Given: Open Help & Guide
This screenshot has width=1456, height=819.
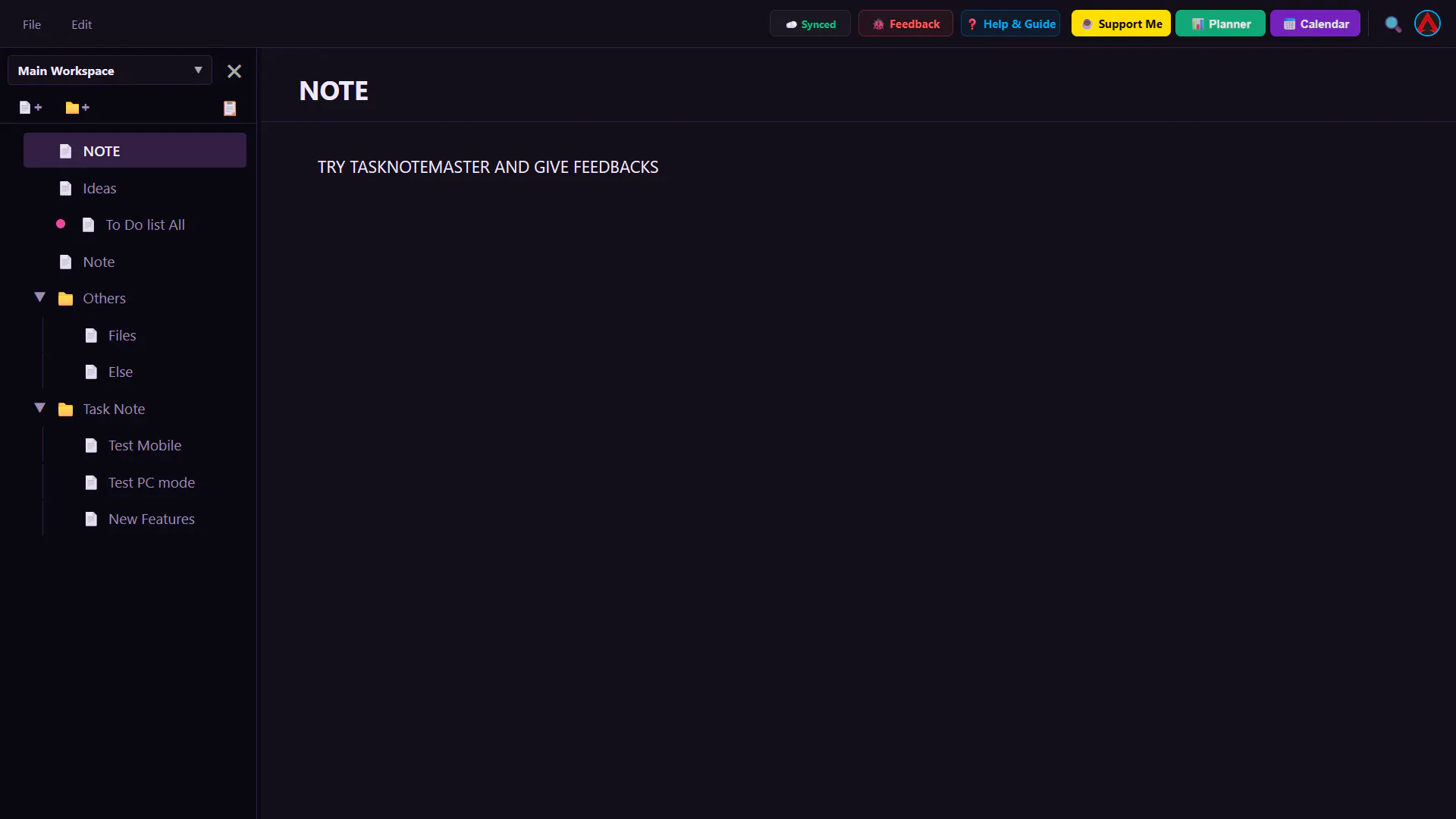Looking at the screenshot, I should click(1010, 24).
